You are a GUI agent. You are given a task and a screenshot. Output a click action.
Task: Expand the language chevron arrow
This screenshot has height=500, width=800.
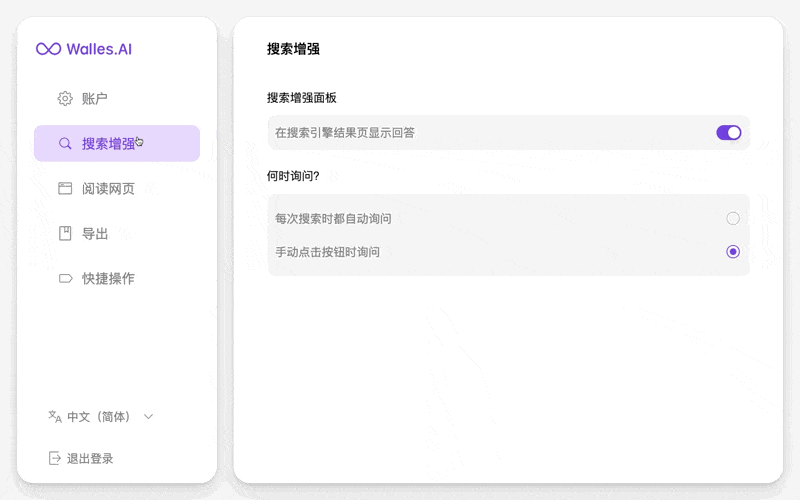click(x=148, y=417)
